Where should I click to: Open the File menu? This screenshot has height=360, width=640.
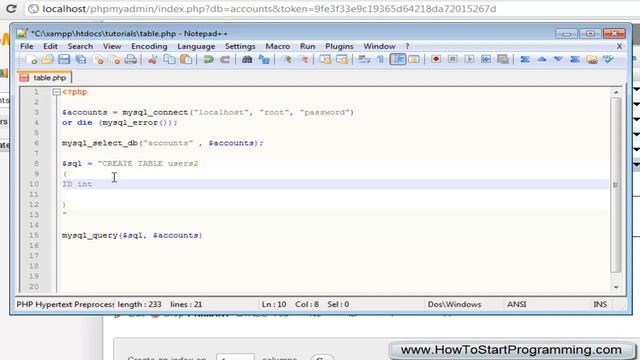pos(27,46)
